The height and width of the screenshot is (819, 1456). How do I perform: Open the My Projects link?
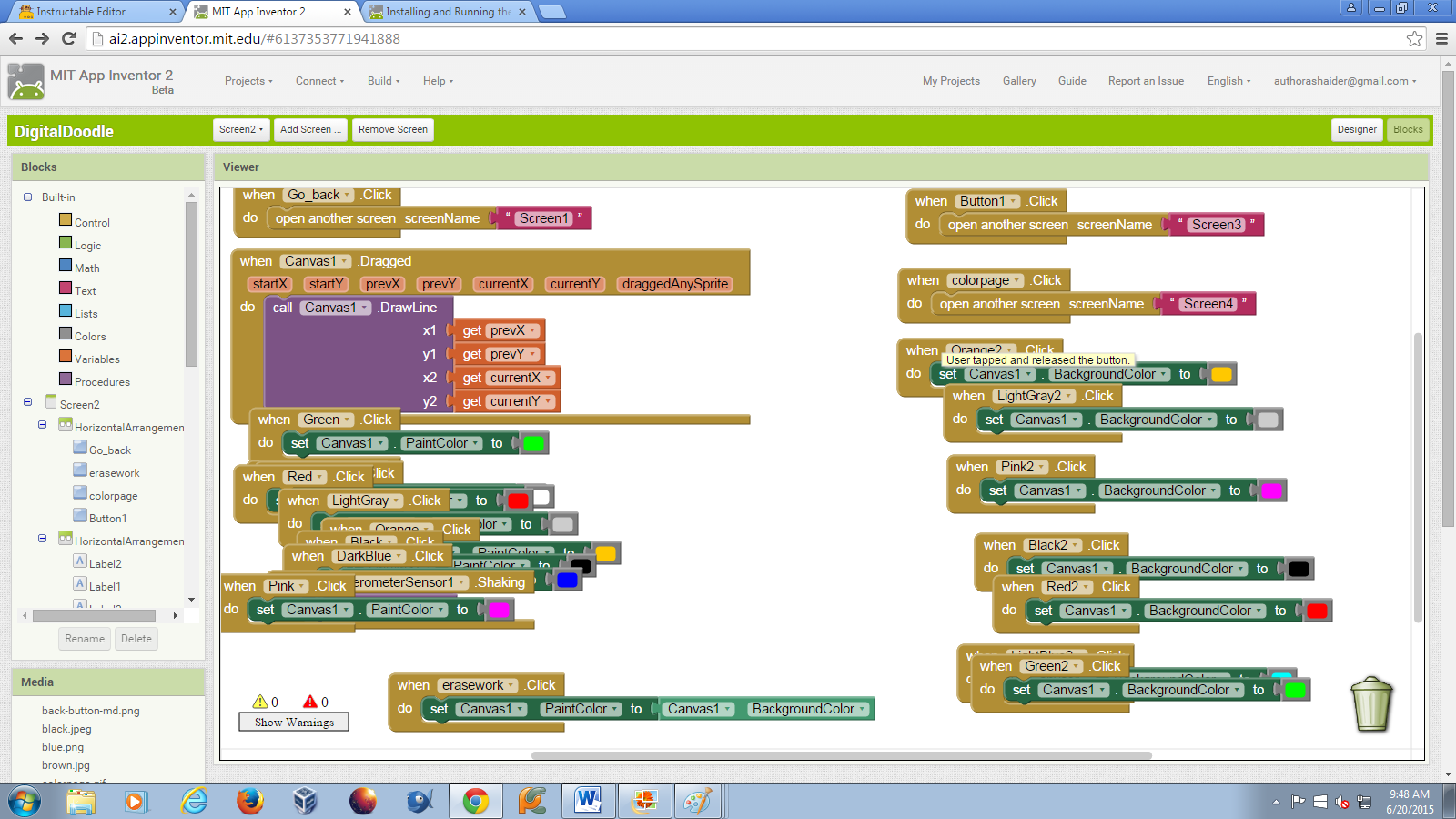click(x=951, y=81)
